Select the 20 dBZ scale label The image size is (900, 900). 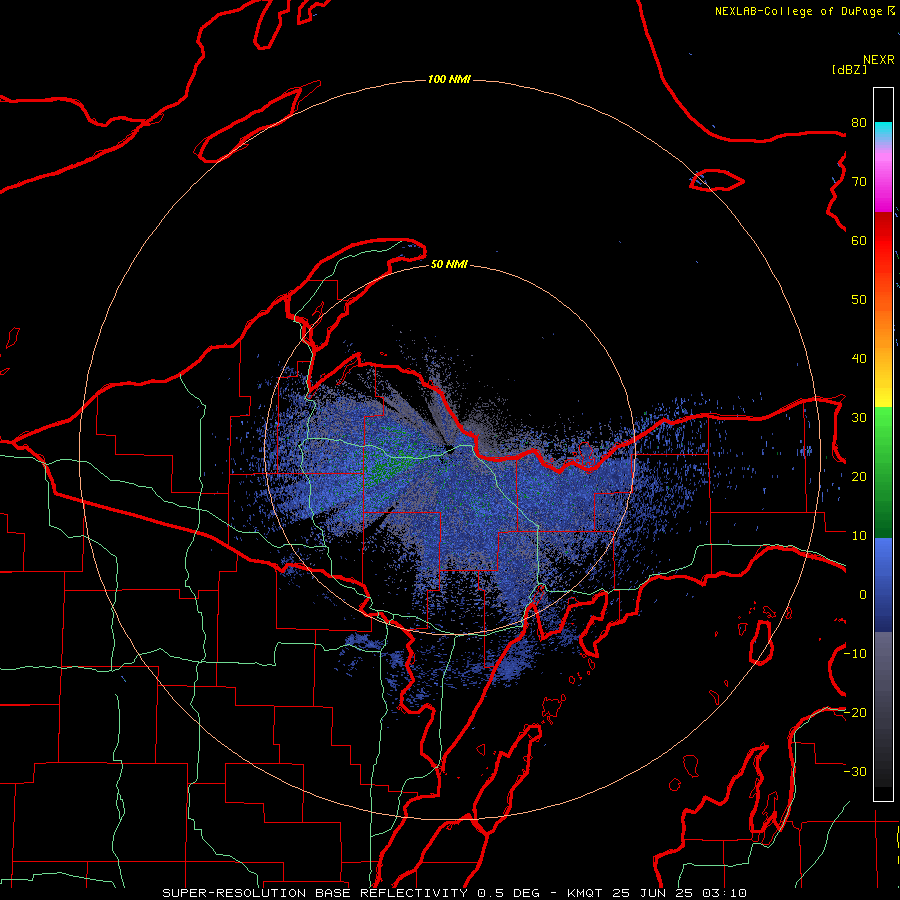pyautogui.click(x=859, y=476)
